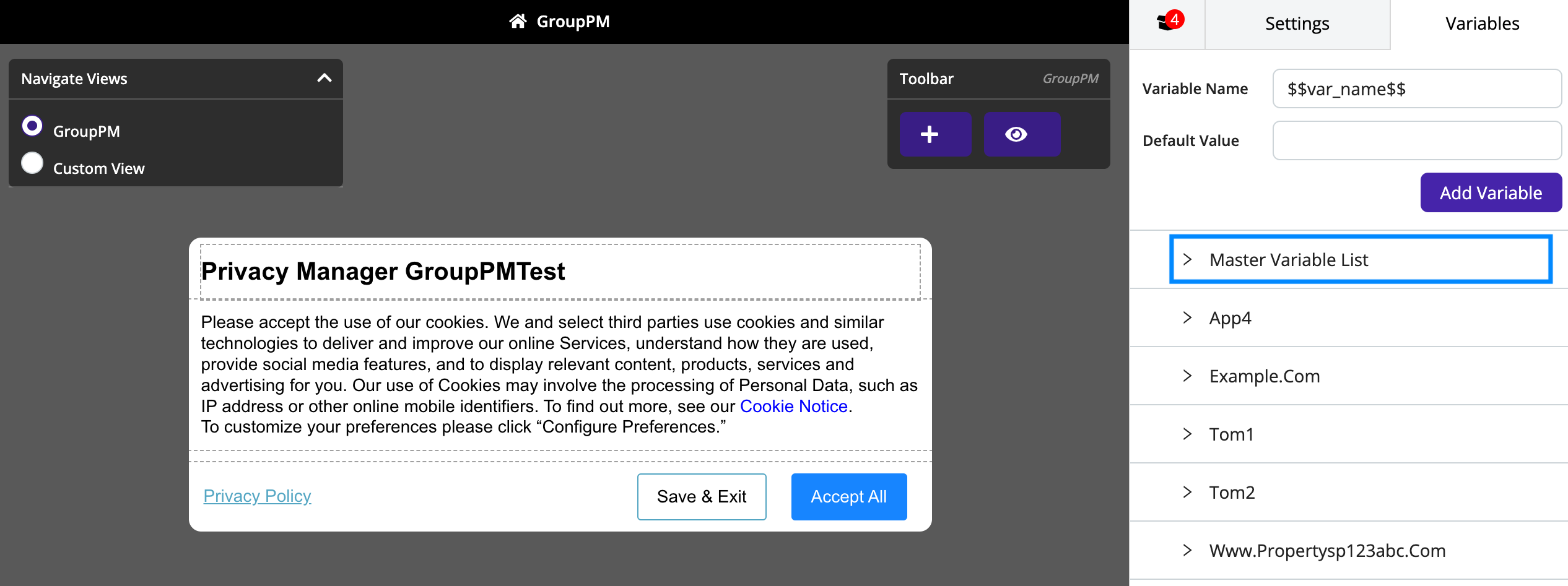Expand the Tom2 chevron arrow
The height and width of the screenshot is (586, 1568).
[1187, 492]
